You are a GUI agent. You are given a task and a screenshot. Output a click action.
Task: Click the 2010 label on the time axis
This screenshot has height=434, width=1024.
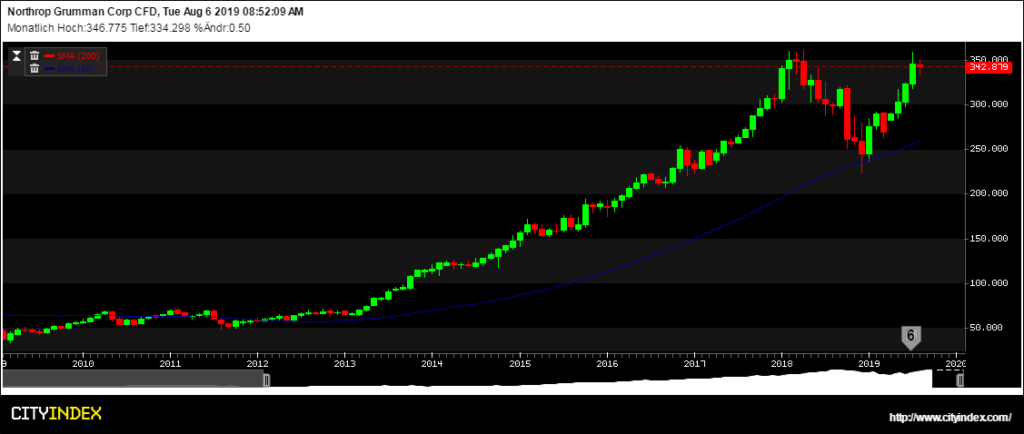(x=82, y=363)
